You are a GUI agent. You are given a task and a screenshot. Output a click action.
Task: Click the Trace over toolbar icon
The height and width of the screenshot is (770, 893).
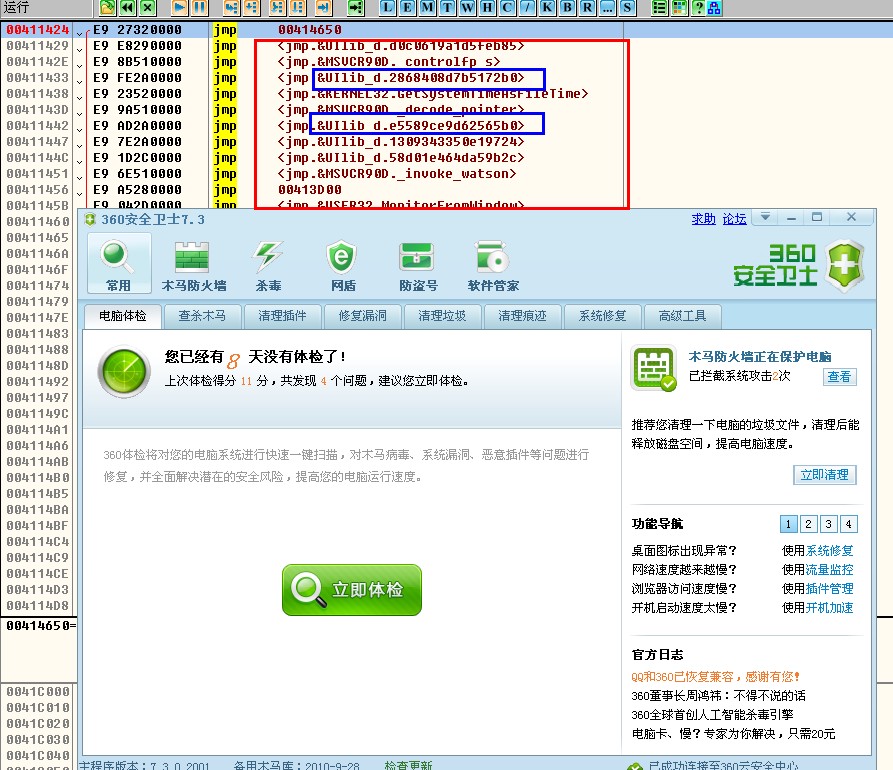[x=298, y=7]
